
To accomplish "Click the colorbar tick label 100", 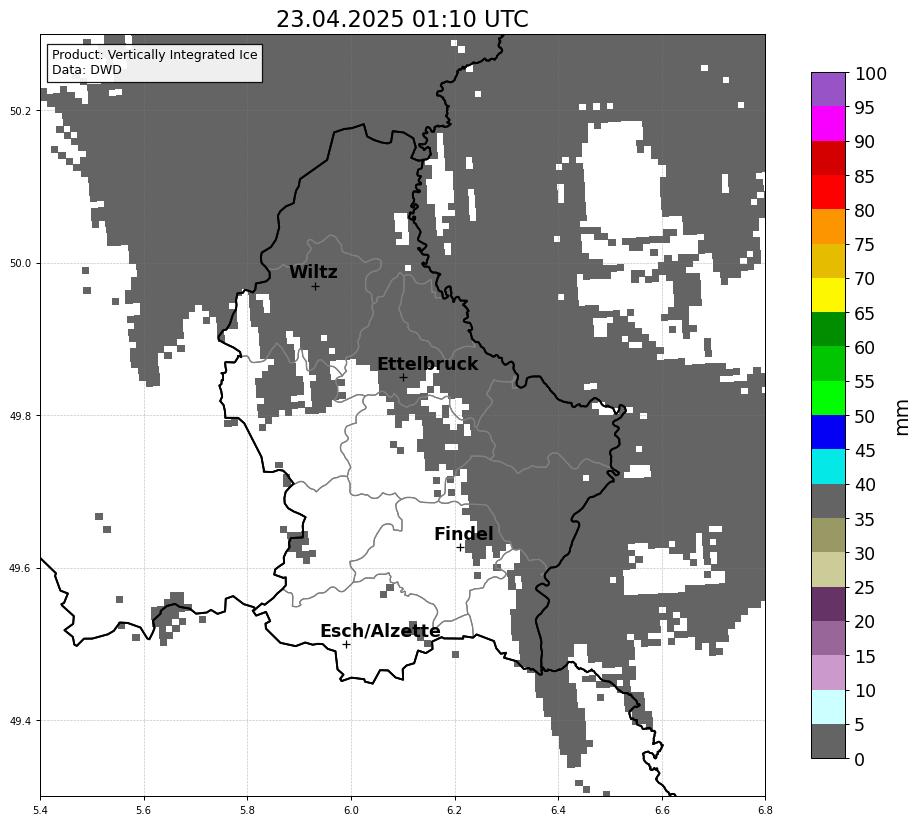I will pos(871,74).
